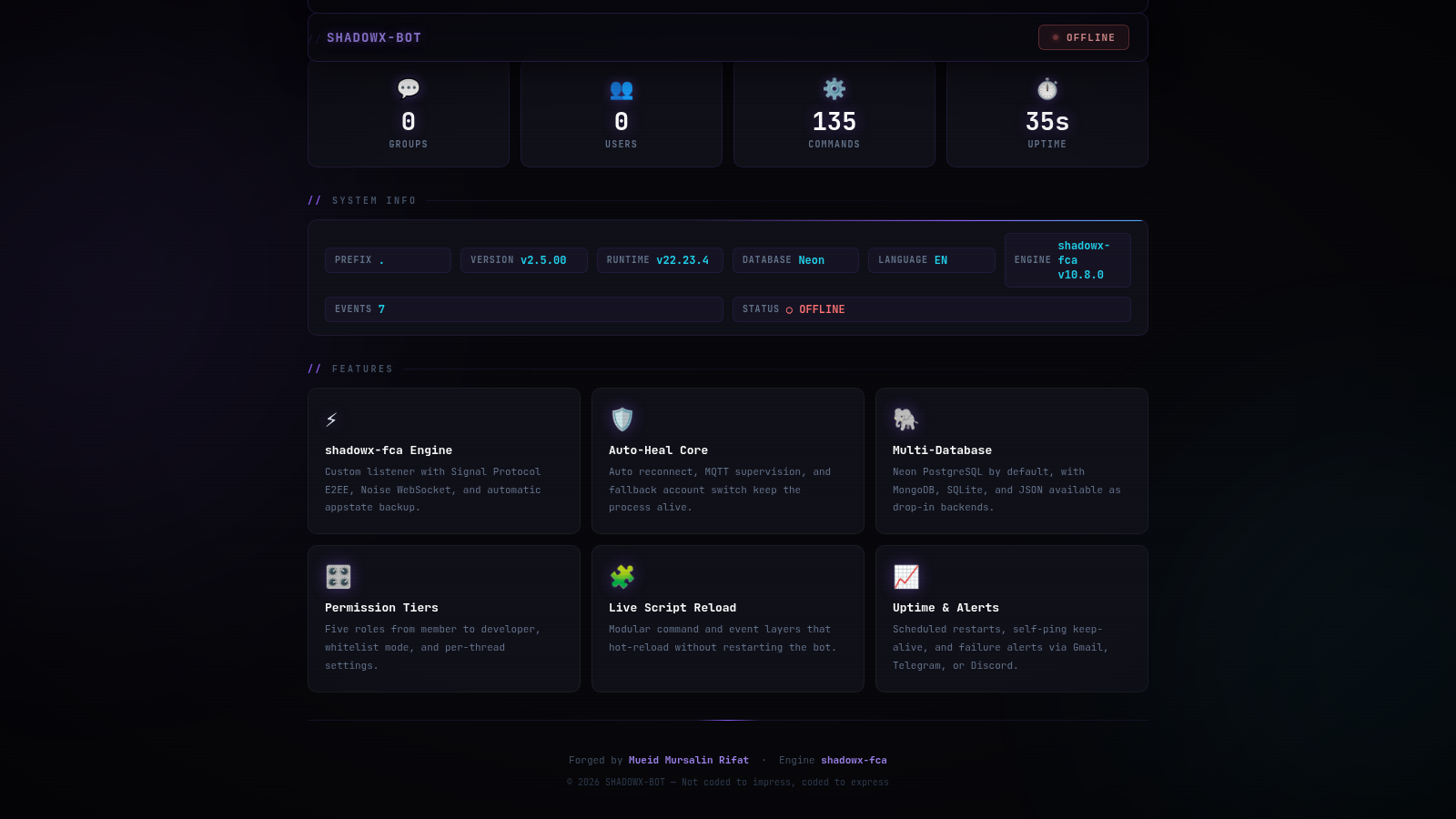Image resolution: width=1456 pixels, height=819 pixels.
Task: Select the LANGUAGE EN info chip
Action: [932, 260]
